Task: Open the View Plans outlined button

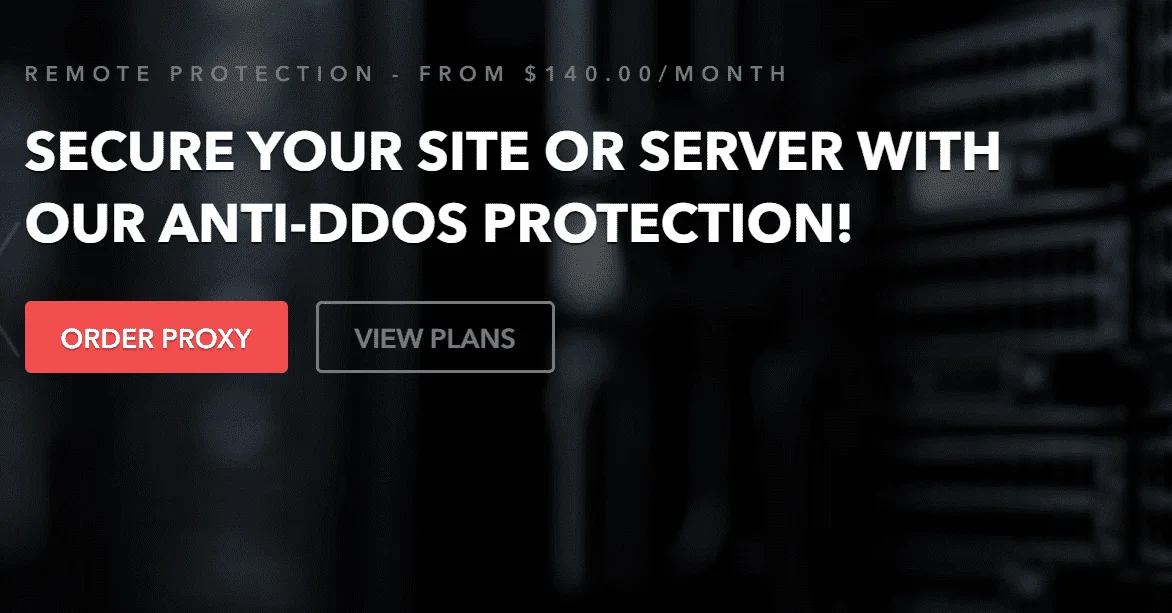Action: [435, 337]
